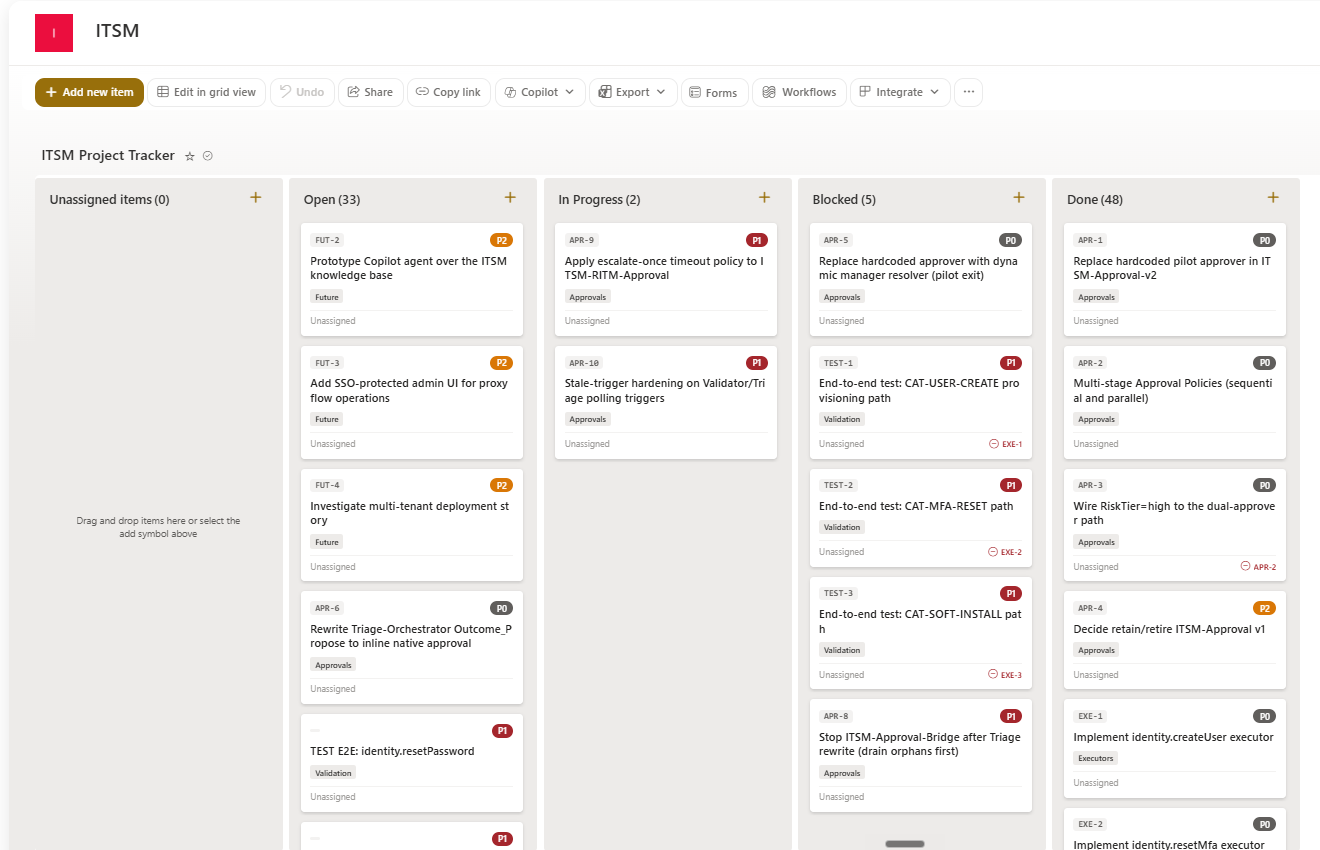This screenshot has width=1320, height=850.
Task: Open the Copilot dropdown
Action: pyautogui.click(x=540, y=92)
